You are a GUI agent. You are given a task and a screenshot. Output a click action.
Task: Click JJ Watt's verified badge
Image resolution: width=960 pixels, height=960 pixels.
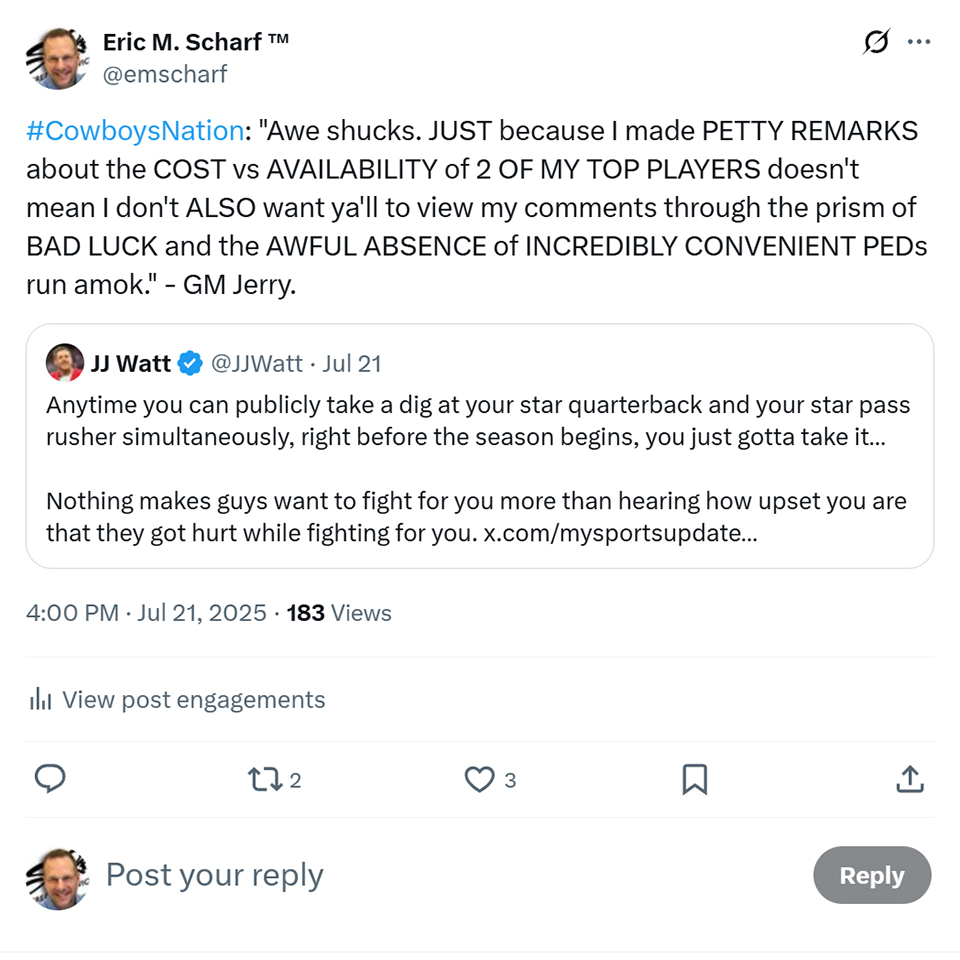(x=190, y=364)
